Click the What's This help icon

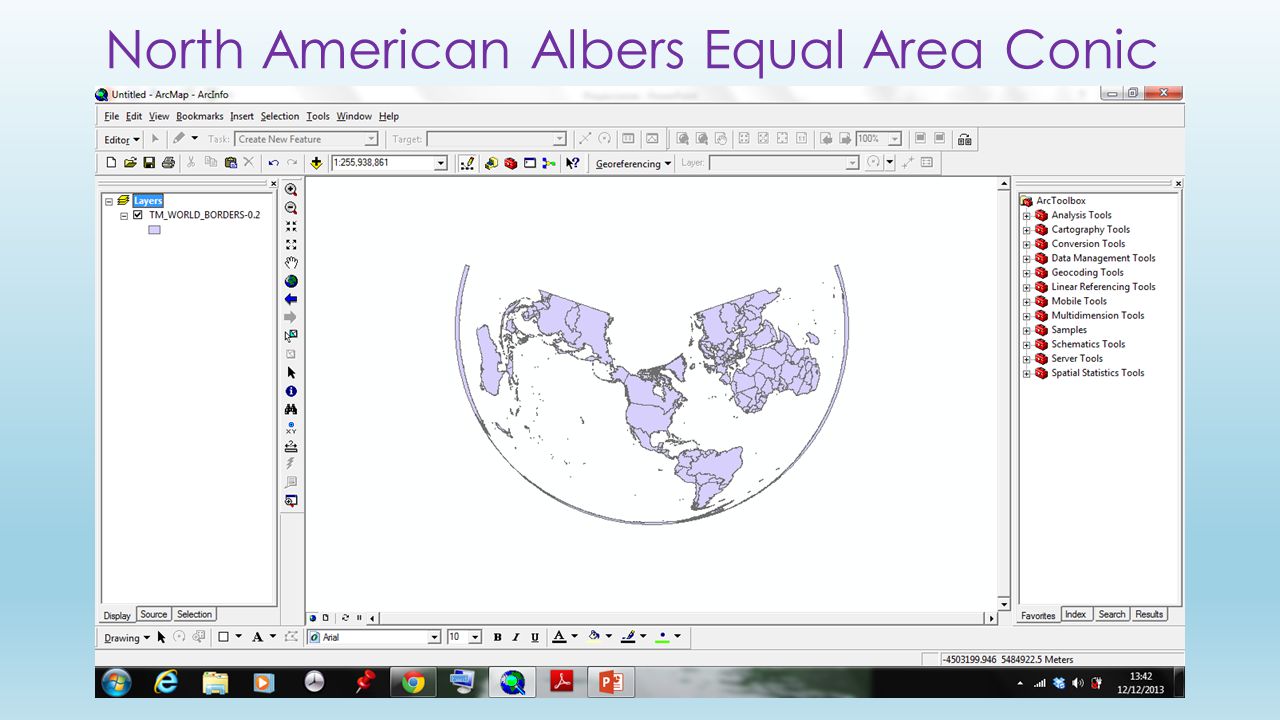(x=573, y=163)
